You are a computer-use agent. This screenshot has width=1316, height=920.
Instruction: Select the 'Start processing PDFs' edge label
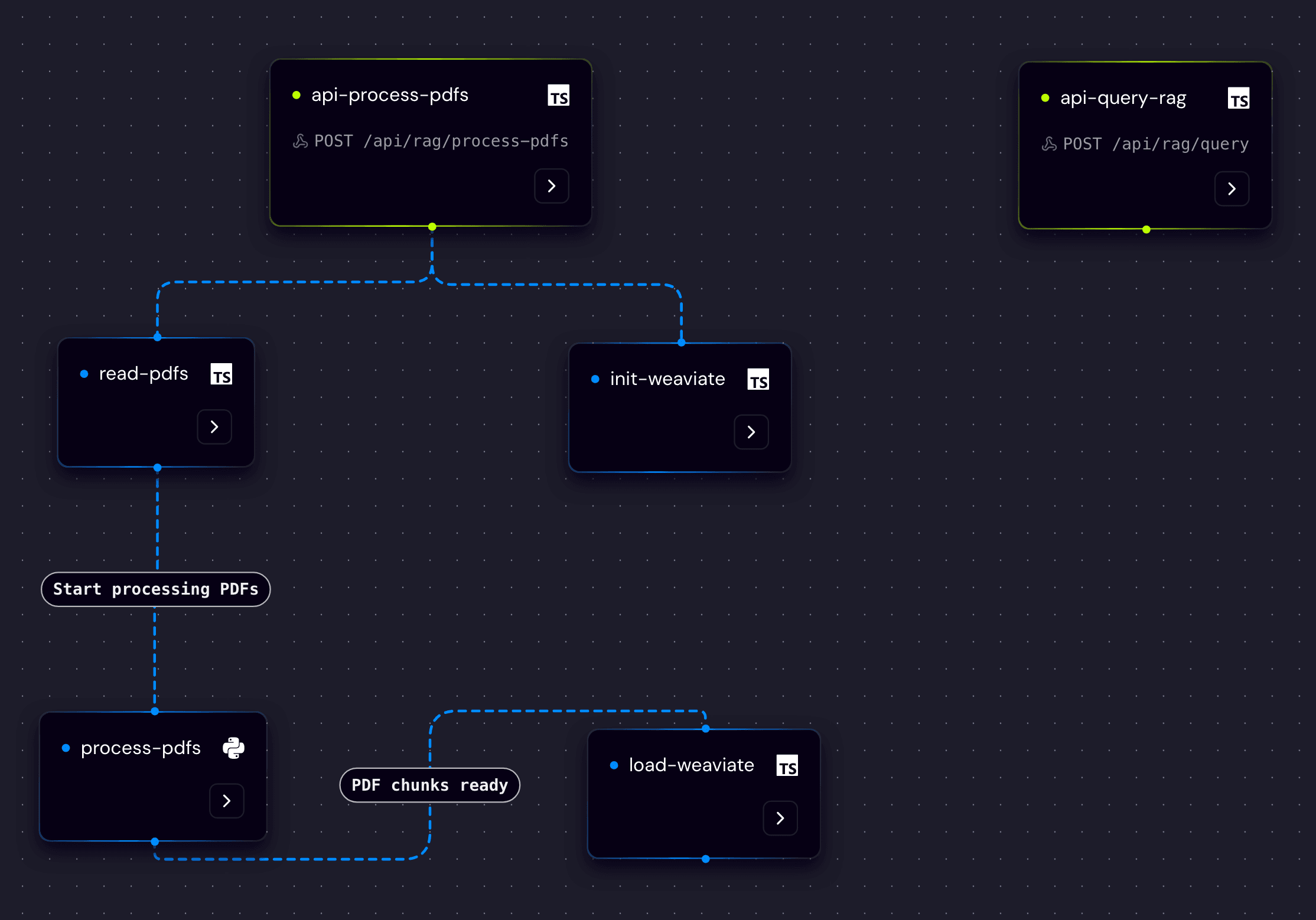(156, 589)
